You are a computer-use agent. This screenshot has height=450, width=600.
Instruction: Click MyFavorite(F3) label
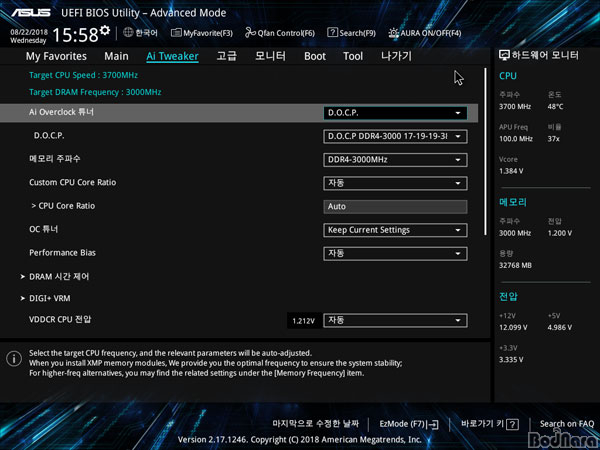pos(208,33)
